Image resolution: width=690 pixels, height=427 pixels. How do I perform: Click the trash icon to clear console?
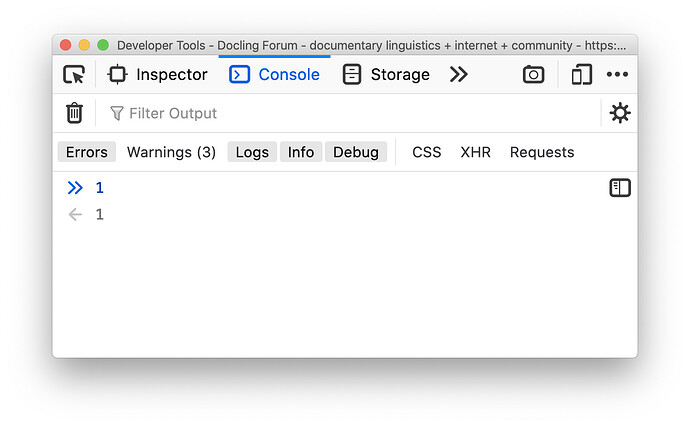(74, 113)
